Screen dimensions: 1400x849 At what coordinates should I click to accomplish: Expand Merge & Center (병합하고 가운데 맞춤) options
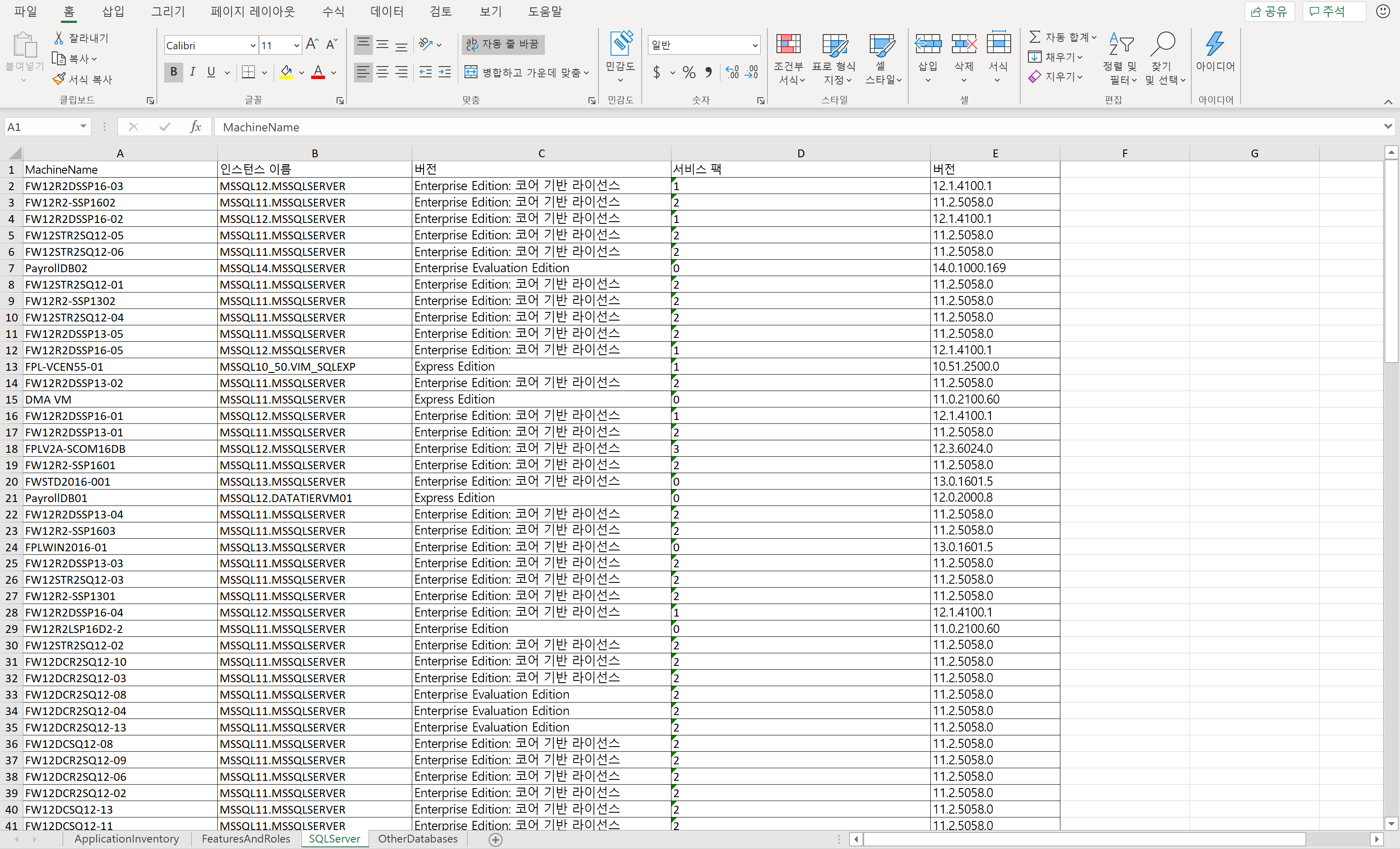(586, 73)
